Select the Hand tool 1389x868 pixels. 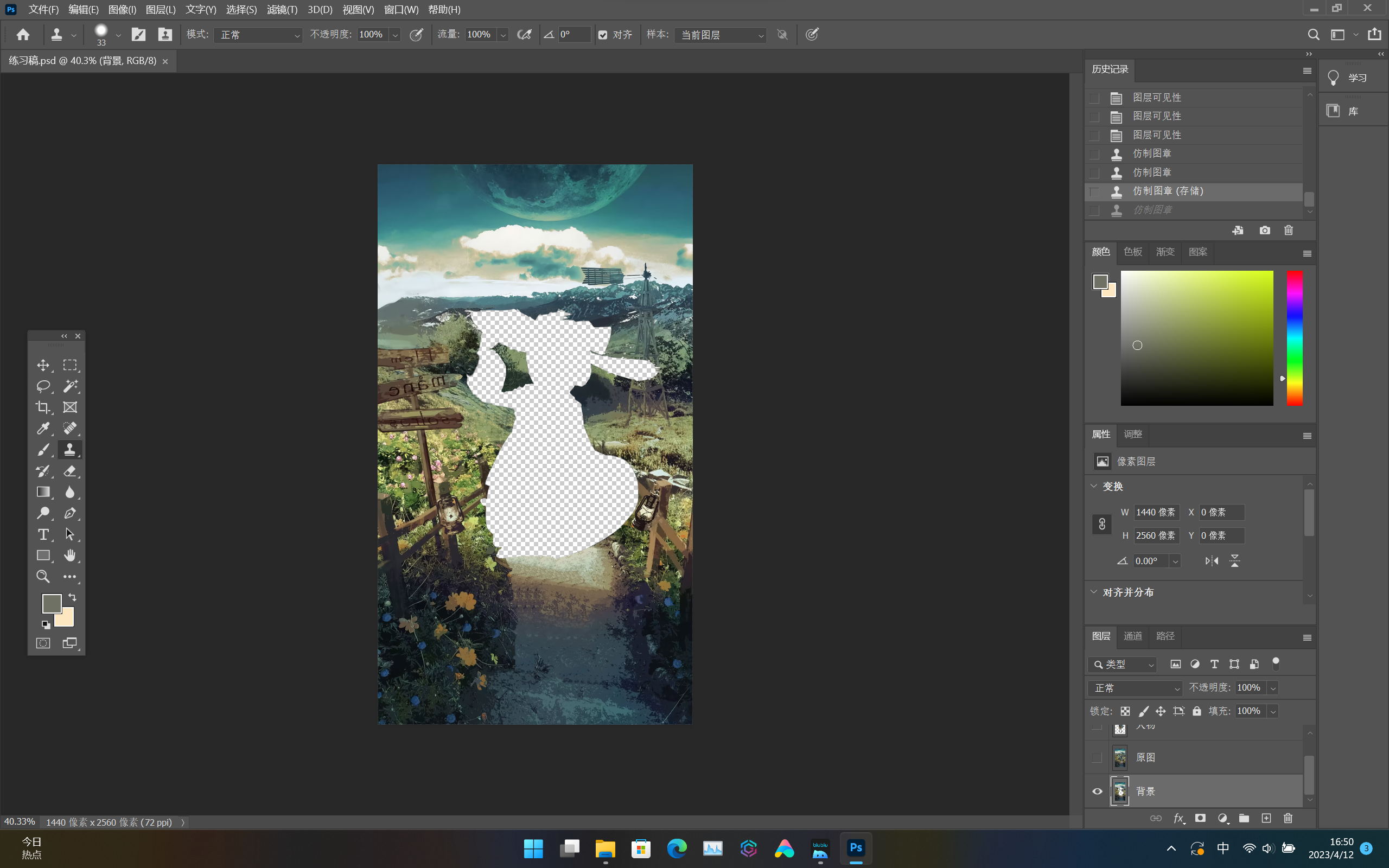70,556
